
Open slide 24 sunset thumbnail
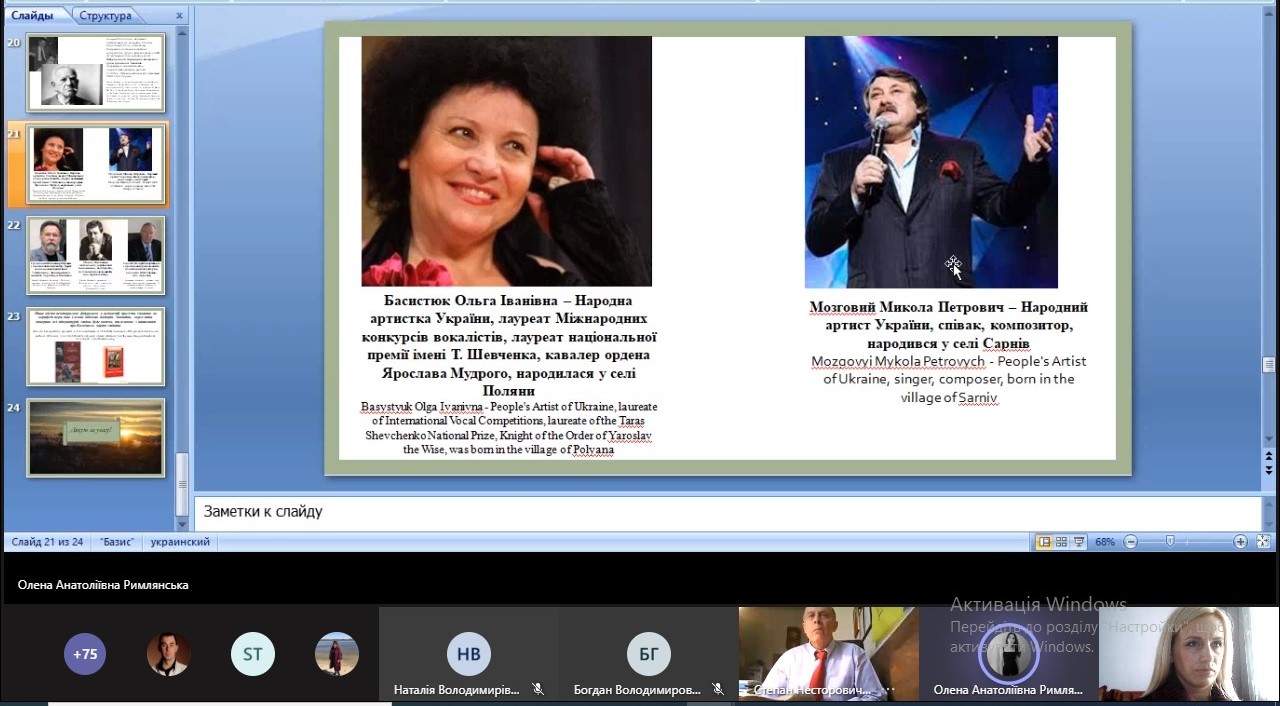coord(96,438)
